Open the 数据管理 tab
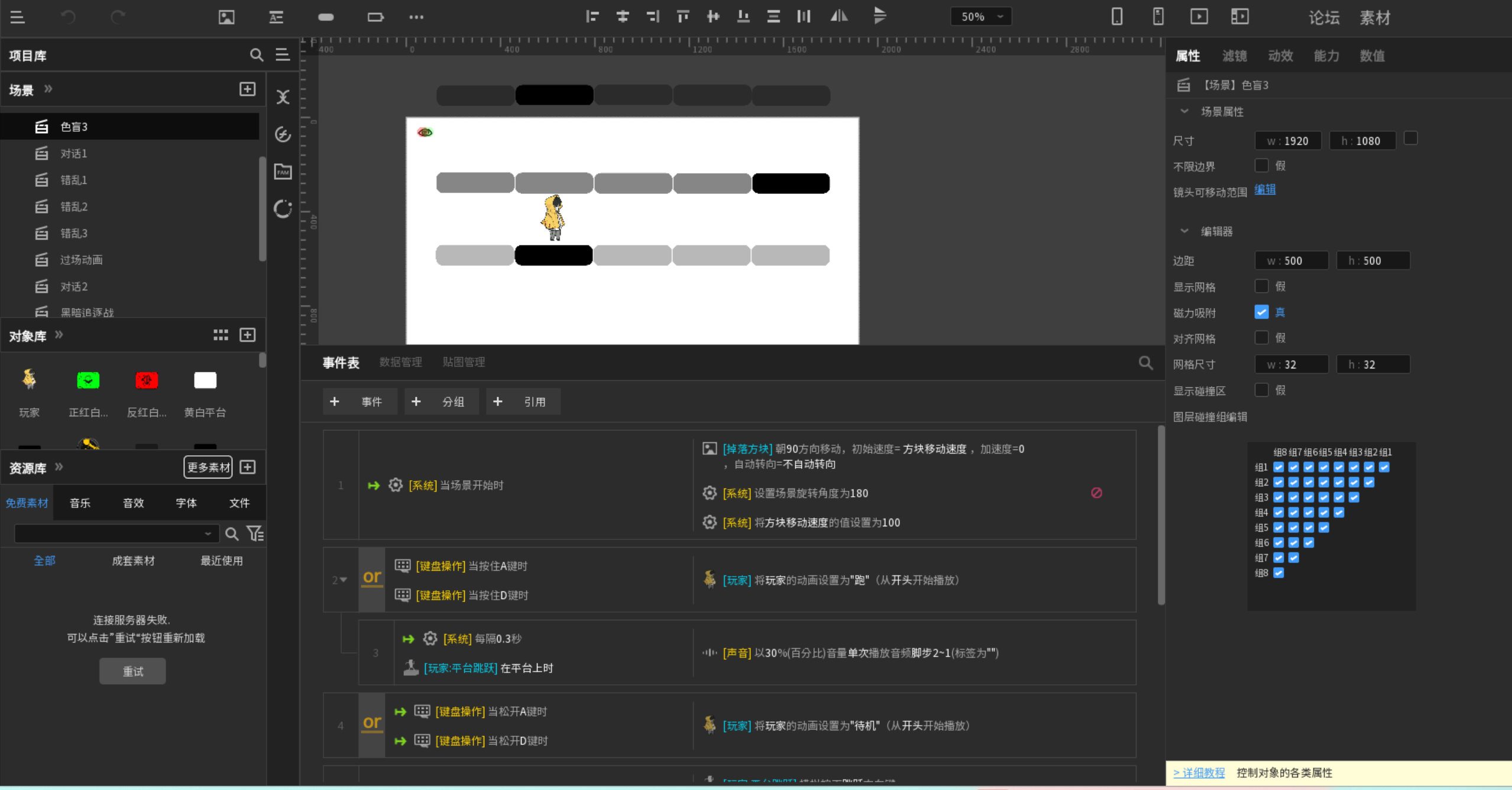Viewport: 1512px width, 790px height. pyautogui.click(x=400, y=362)
